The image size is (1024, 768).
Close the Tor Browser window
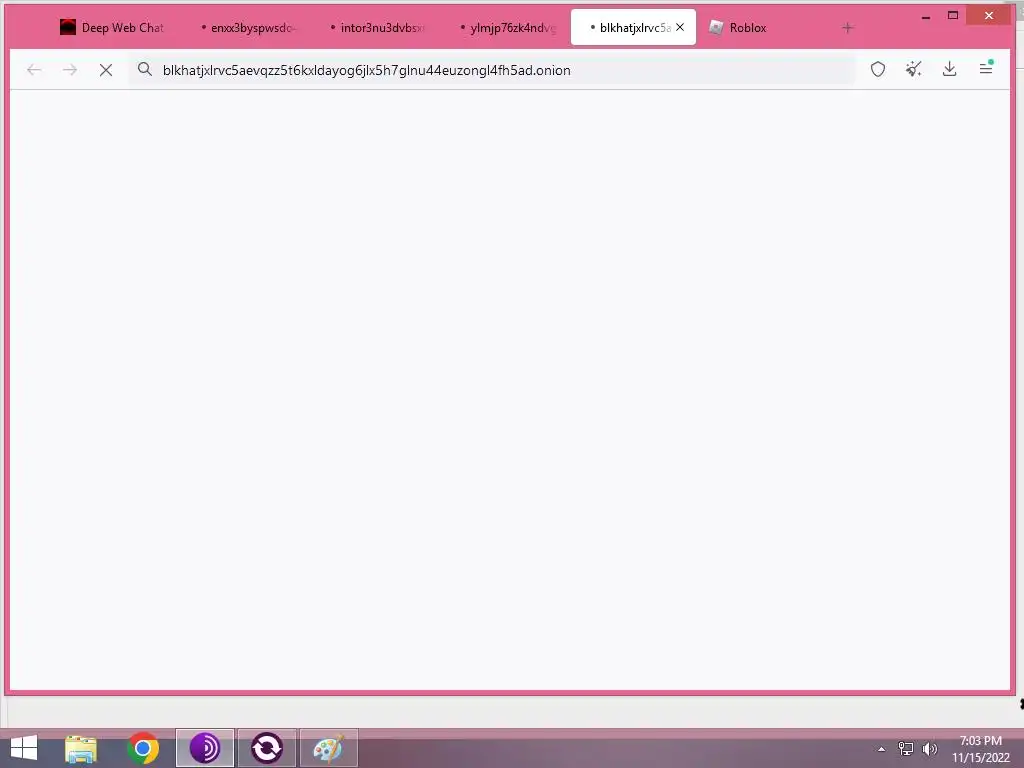tap(989, 16)
